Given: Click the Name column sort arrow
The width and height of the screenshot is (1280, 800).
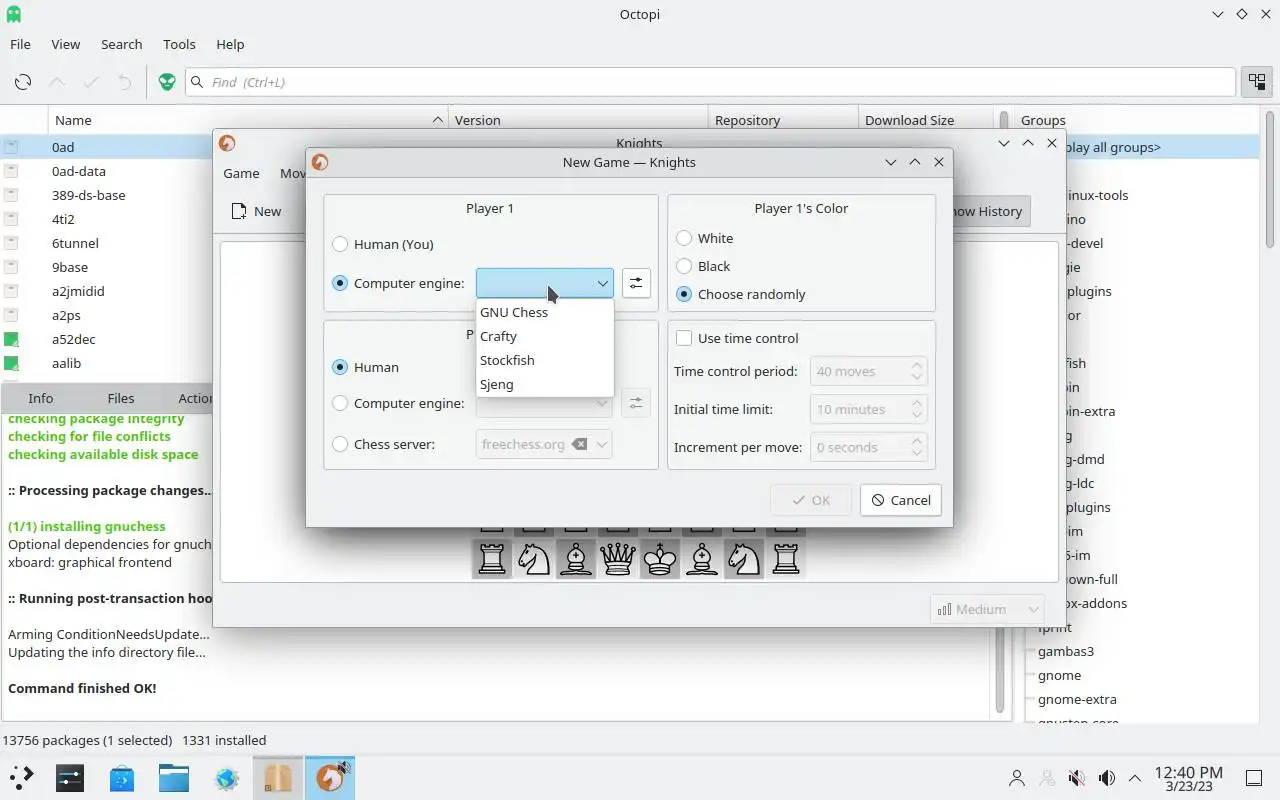Looking at the screenshot, I should 437,120.
